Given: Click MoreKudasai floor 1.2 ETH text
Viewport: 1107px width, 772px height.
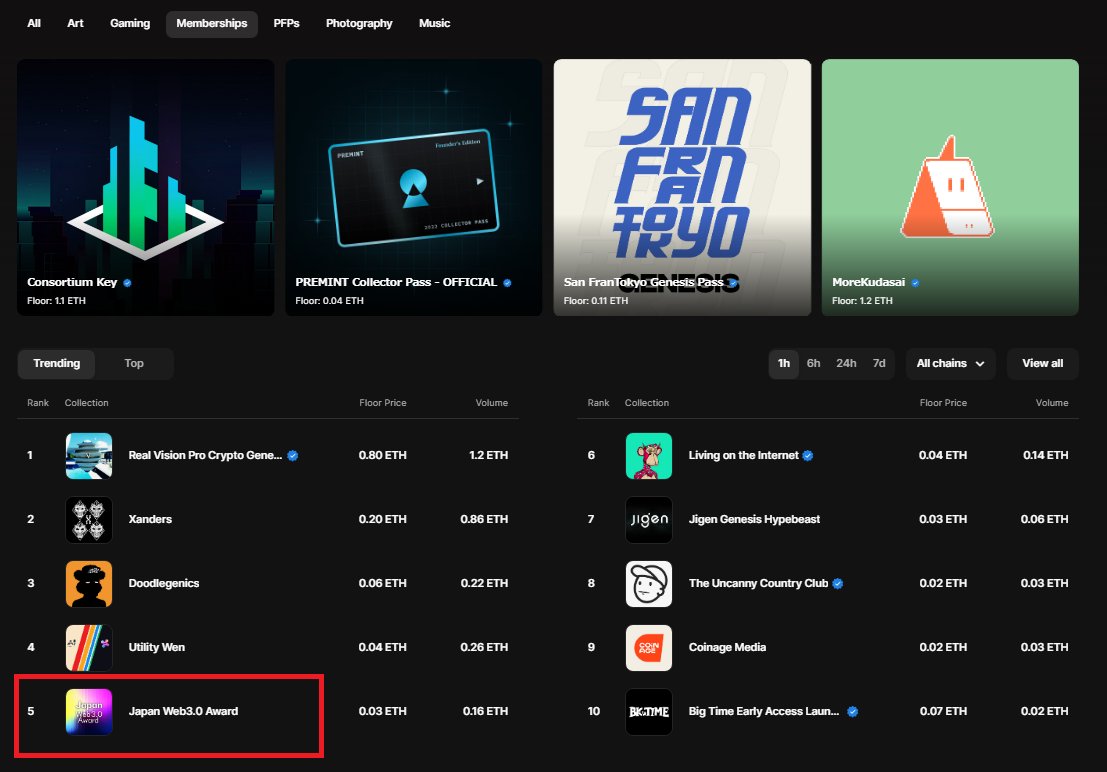Looking at the screenshot, I should [x=862, y=301].
